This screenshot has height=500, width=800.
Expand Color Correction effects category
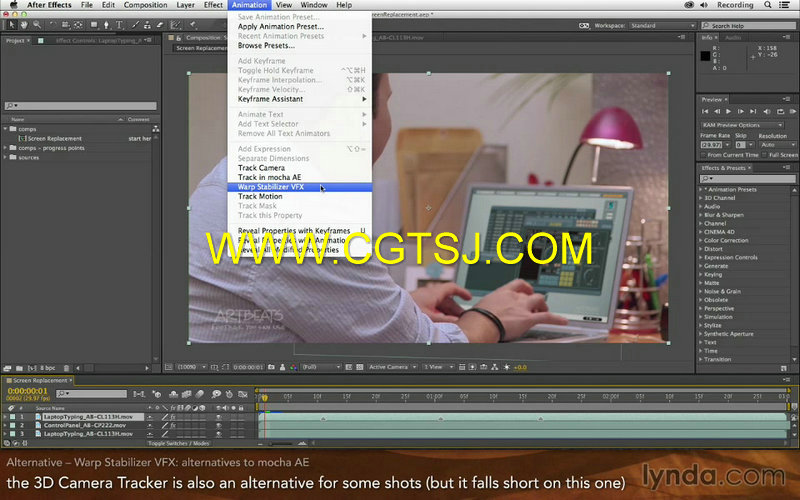click(701, 241)
